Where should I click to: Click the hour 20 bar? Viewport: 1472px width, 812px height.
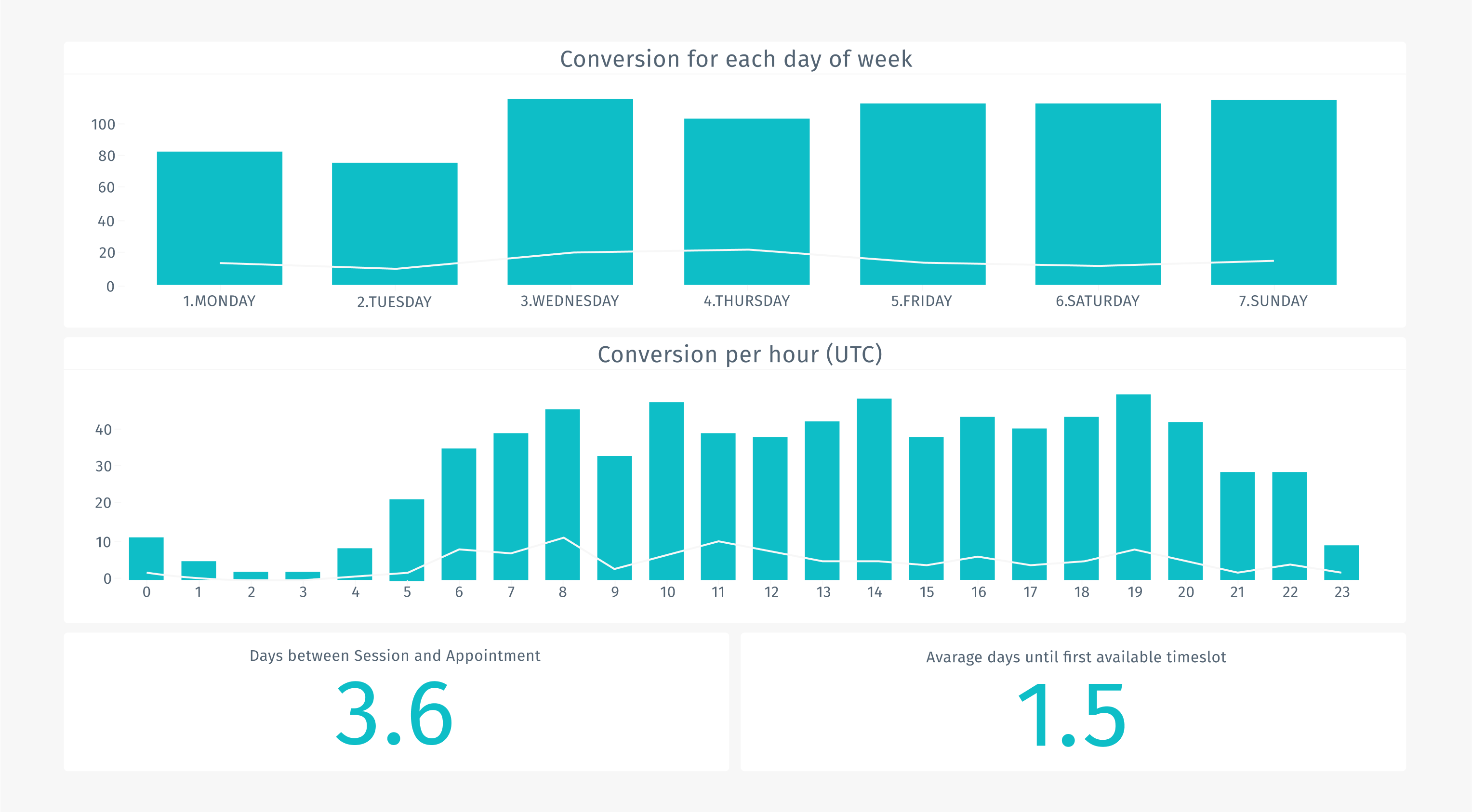coord(1186,501)
